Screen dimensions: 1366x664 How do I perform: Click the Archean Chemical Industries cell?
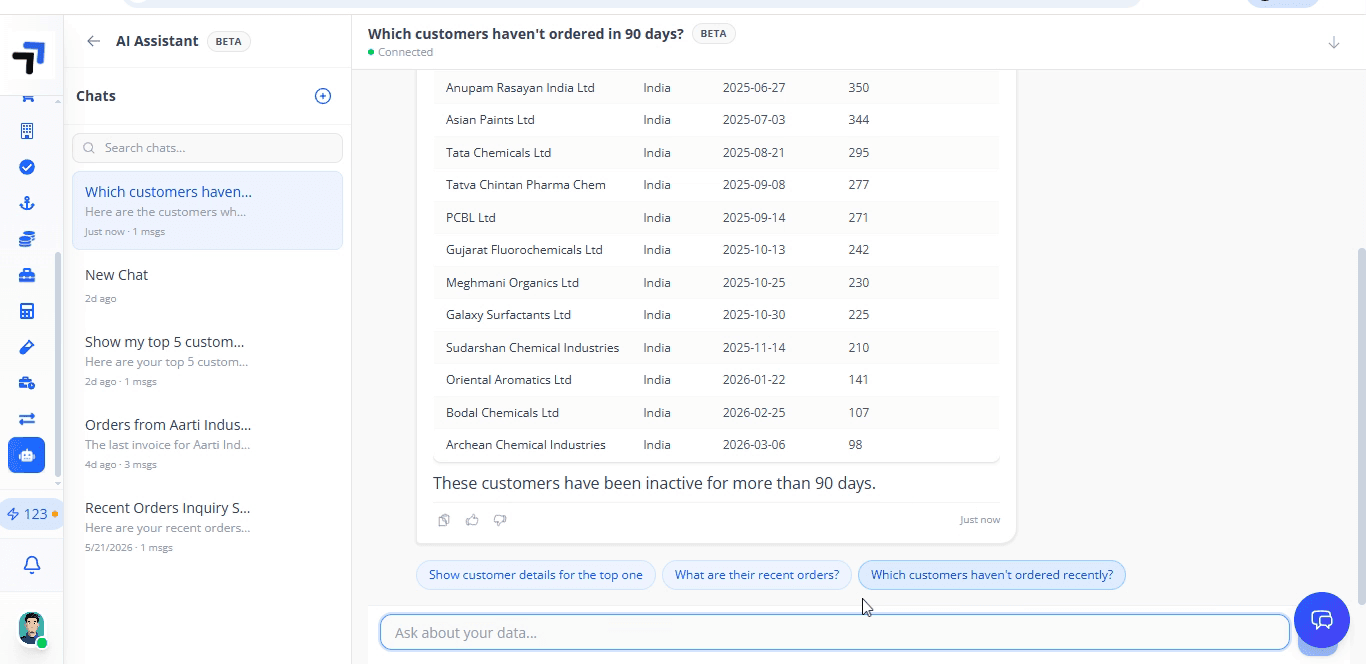coord(526,445)
